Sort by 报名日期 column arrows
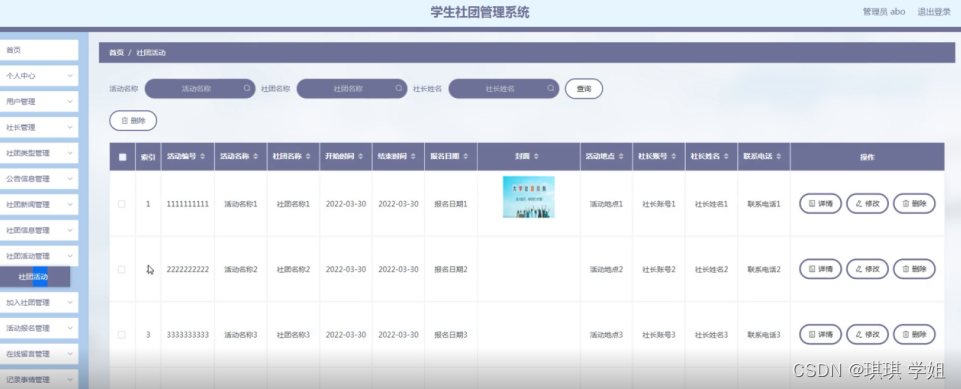Screen dimensions: 961x389 click(x=466, y=157)
